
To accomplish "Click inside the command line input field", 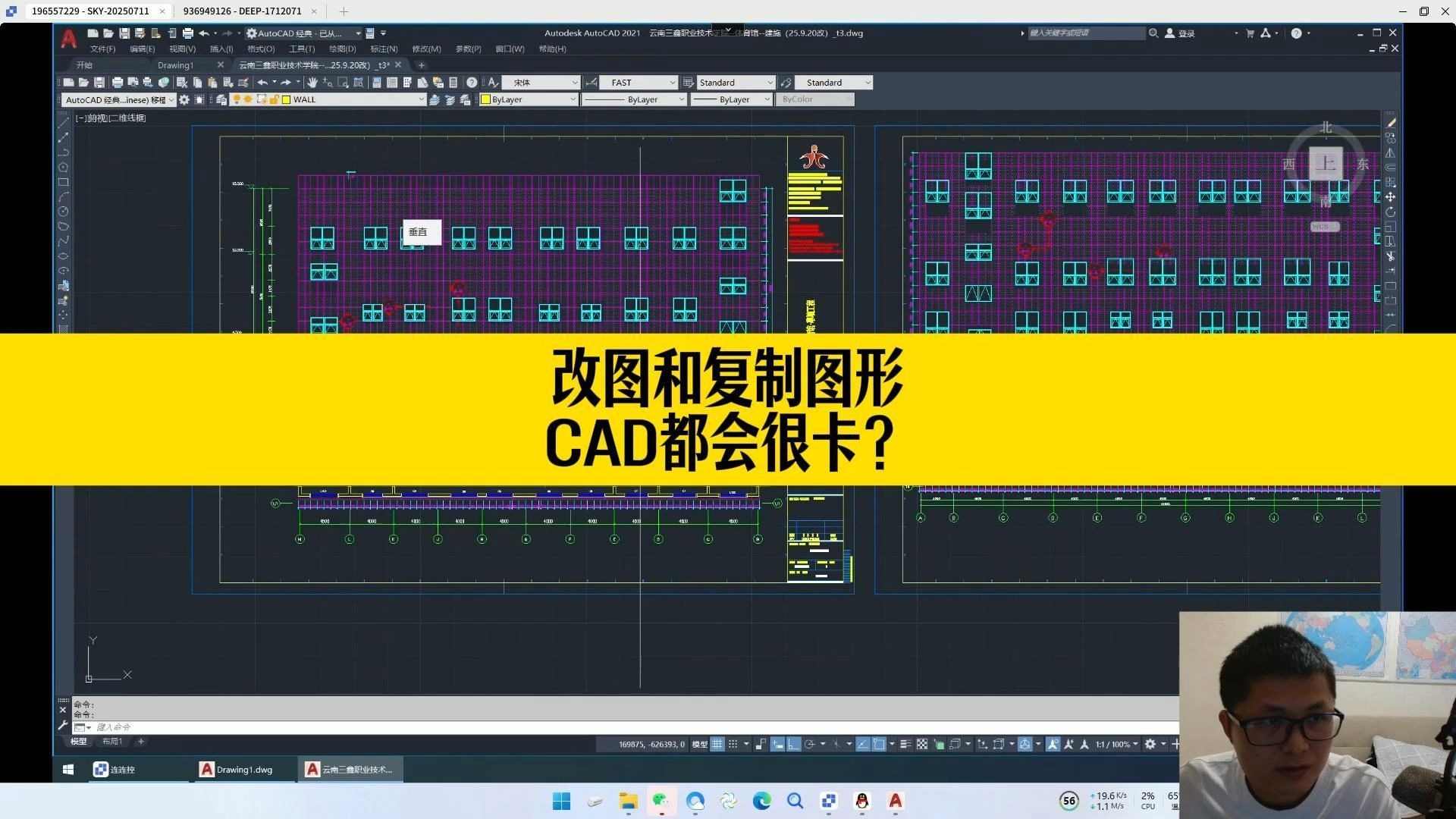I will (x=227, y=727).
